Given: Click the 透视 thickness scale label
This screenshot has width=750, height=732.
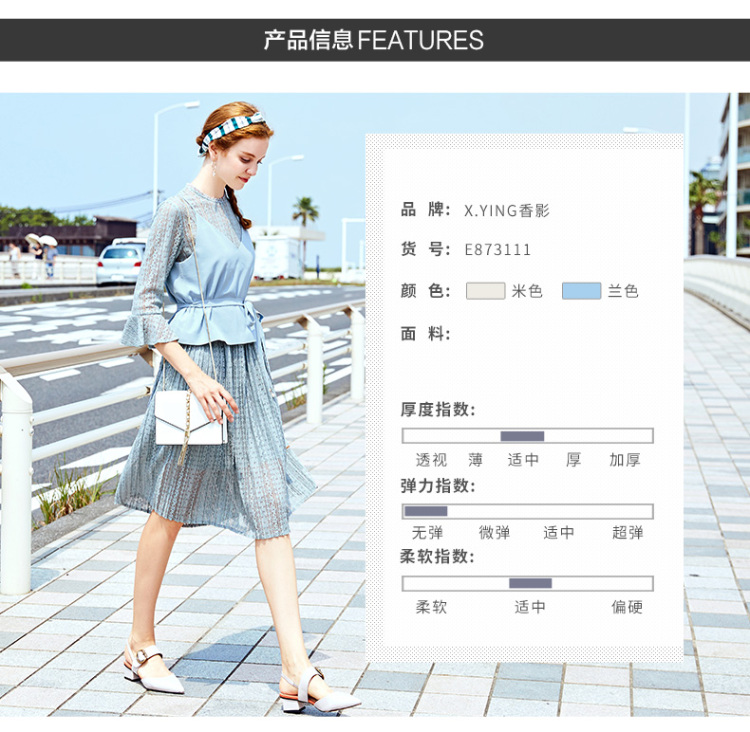Looking at the screenshot, I should tap(431, 460).
